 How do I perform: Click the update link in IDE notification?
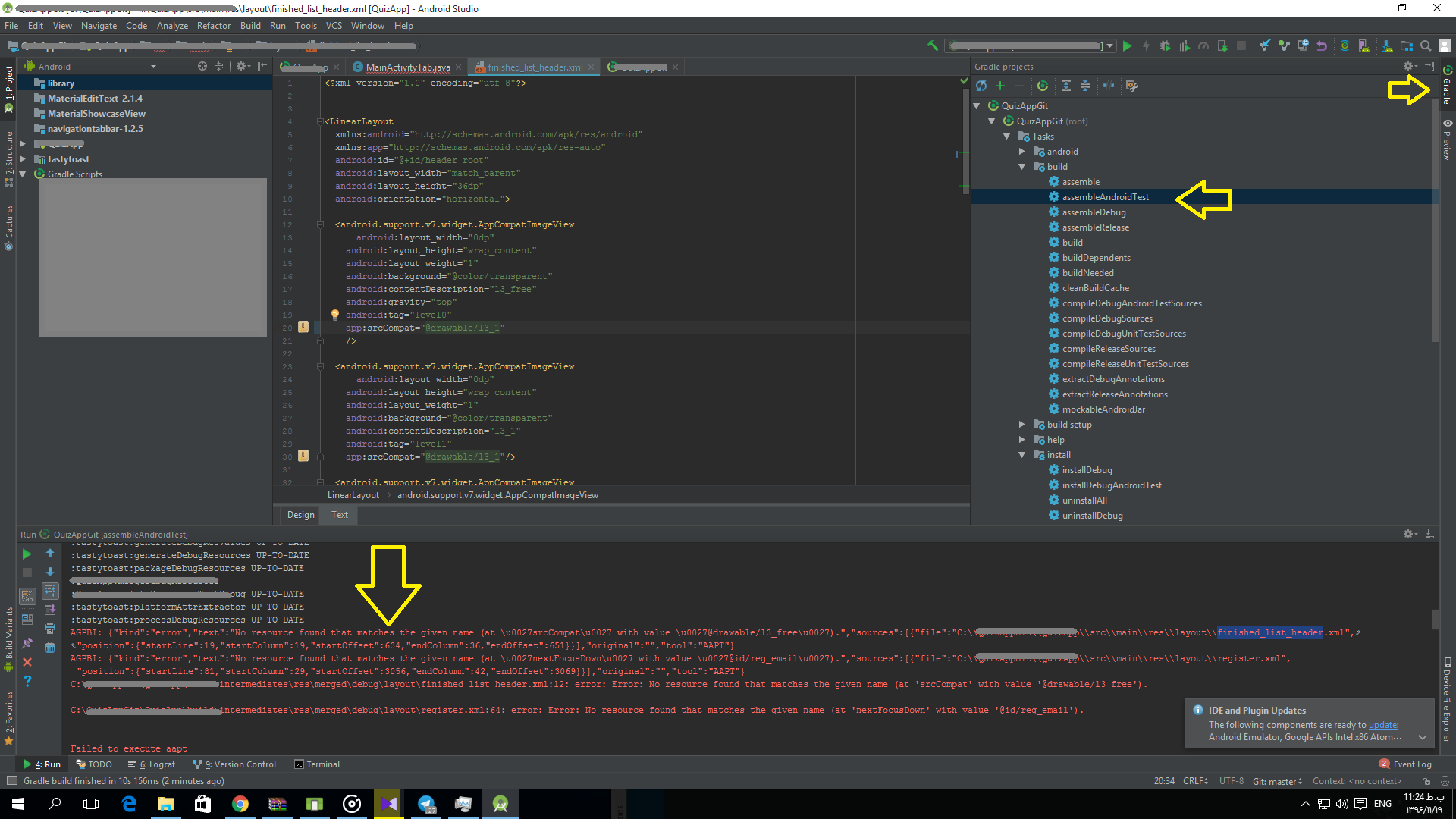pos(1383,725)
